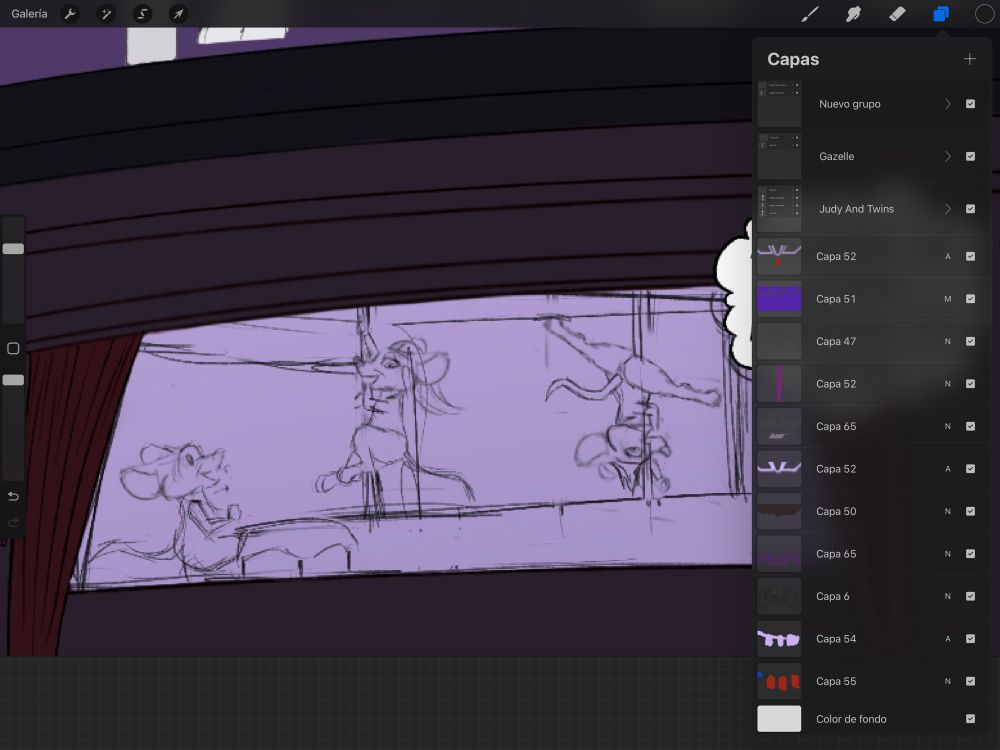Hide the Judy And Twins group

click(970, 209)
